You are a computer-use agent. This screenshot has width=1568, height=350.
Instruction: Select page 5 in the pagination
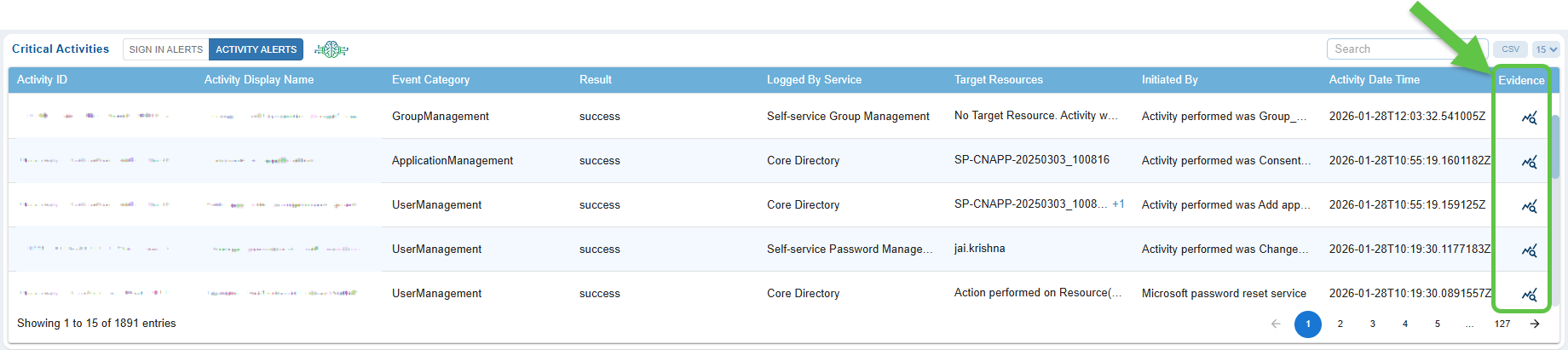(x=1438, y=324)
